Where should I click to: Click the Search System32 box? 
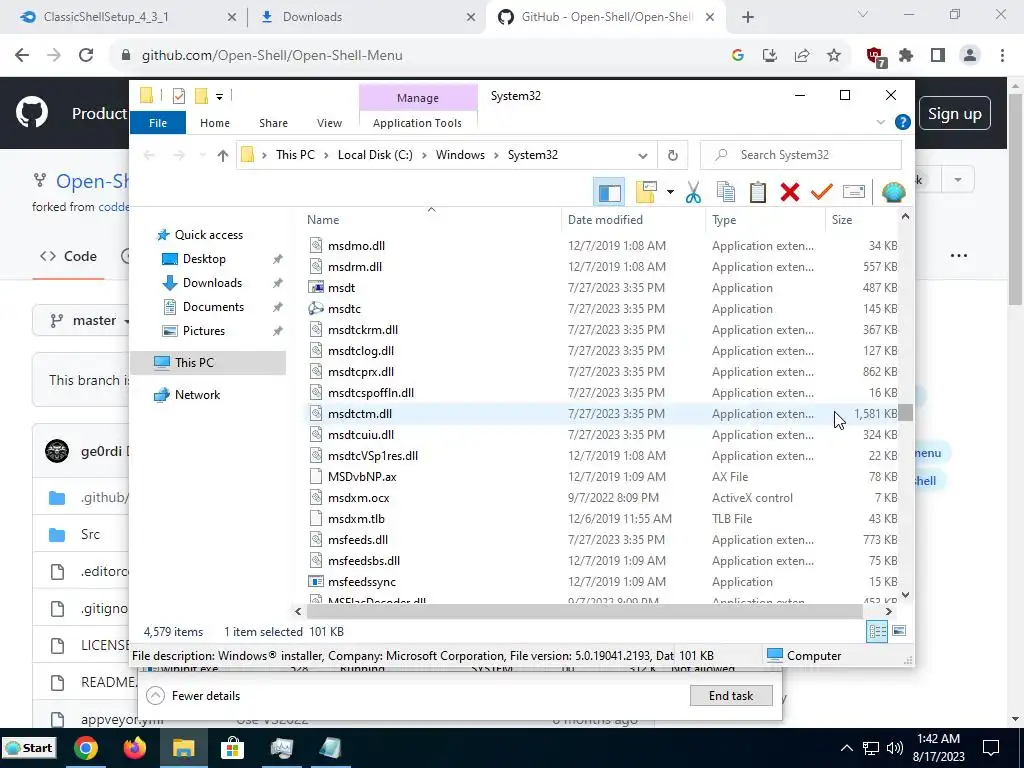click(x=801, y=155)
